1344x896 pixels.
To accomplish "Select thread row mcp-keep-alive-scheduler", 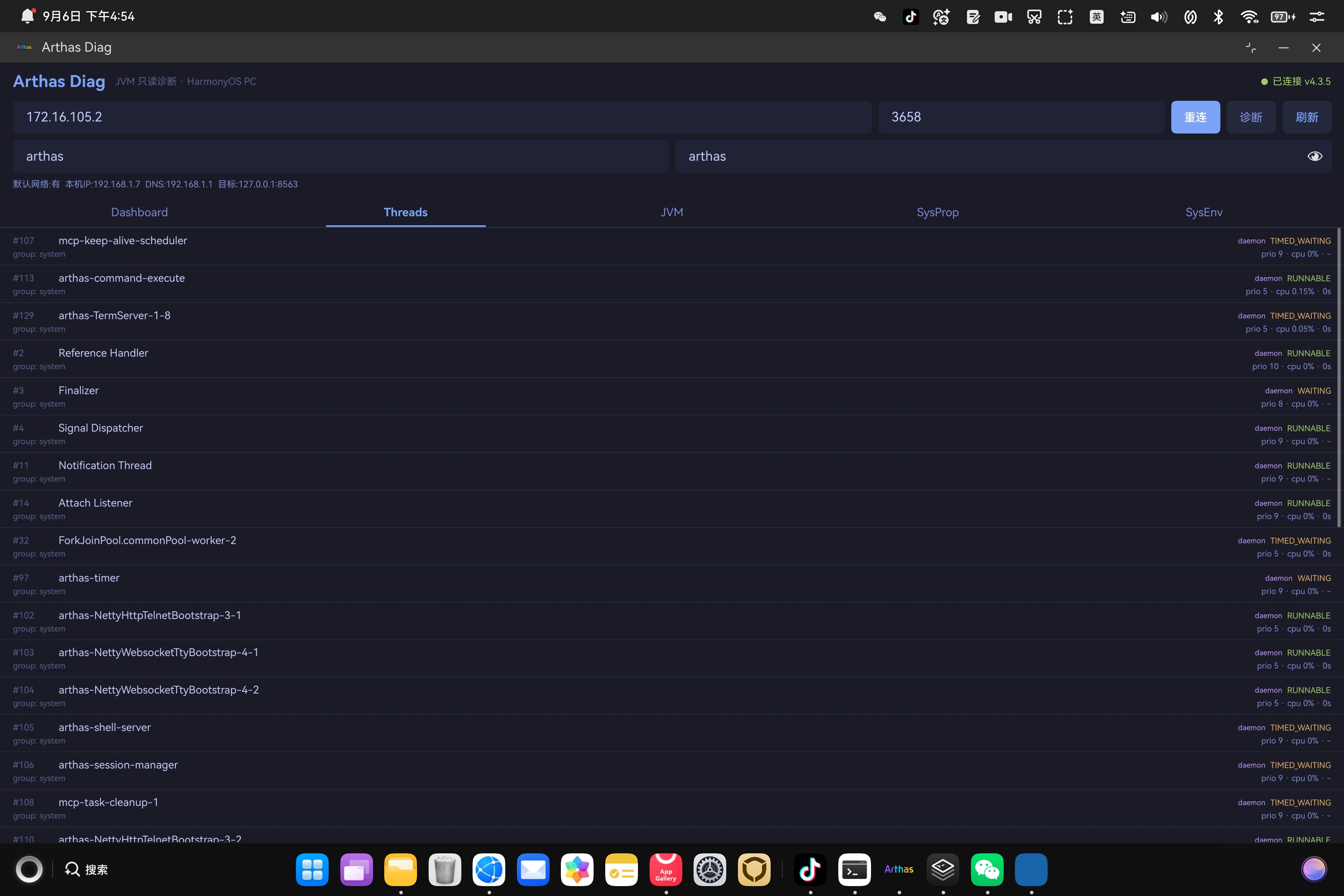I will pos(672,247).
